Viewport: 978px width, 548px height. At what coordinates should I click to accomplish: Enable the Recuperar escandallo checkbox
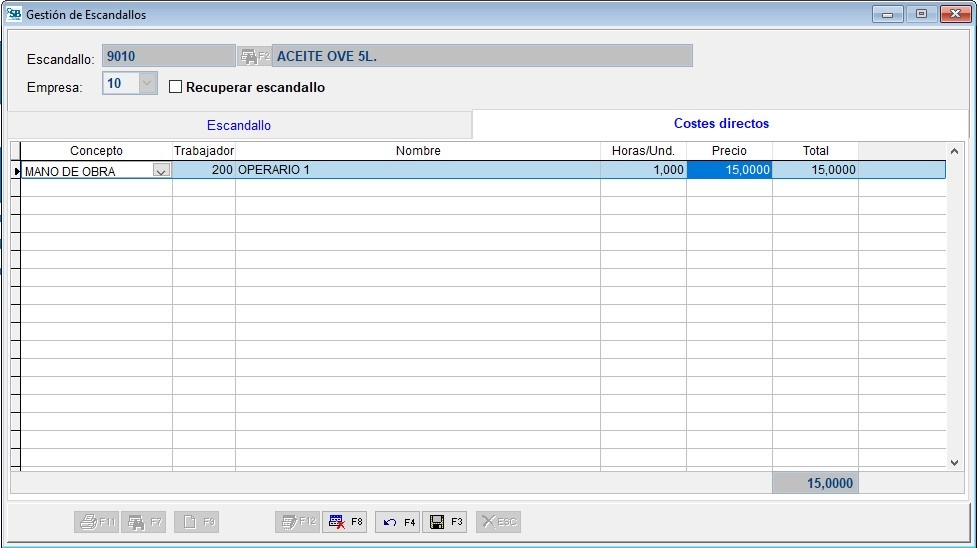point(176,87)
